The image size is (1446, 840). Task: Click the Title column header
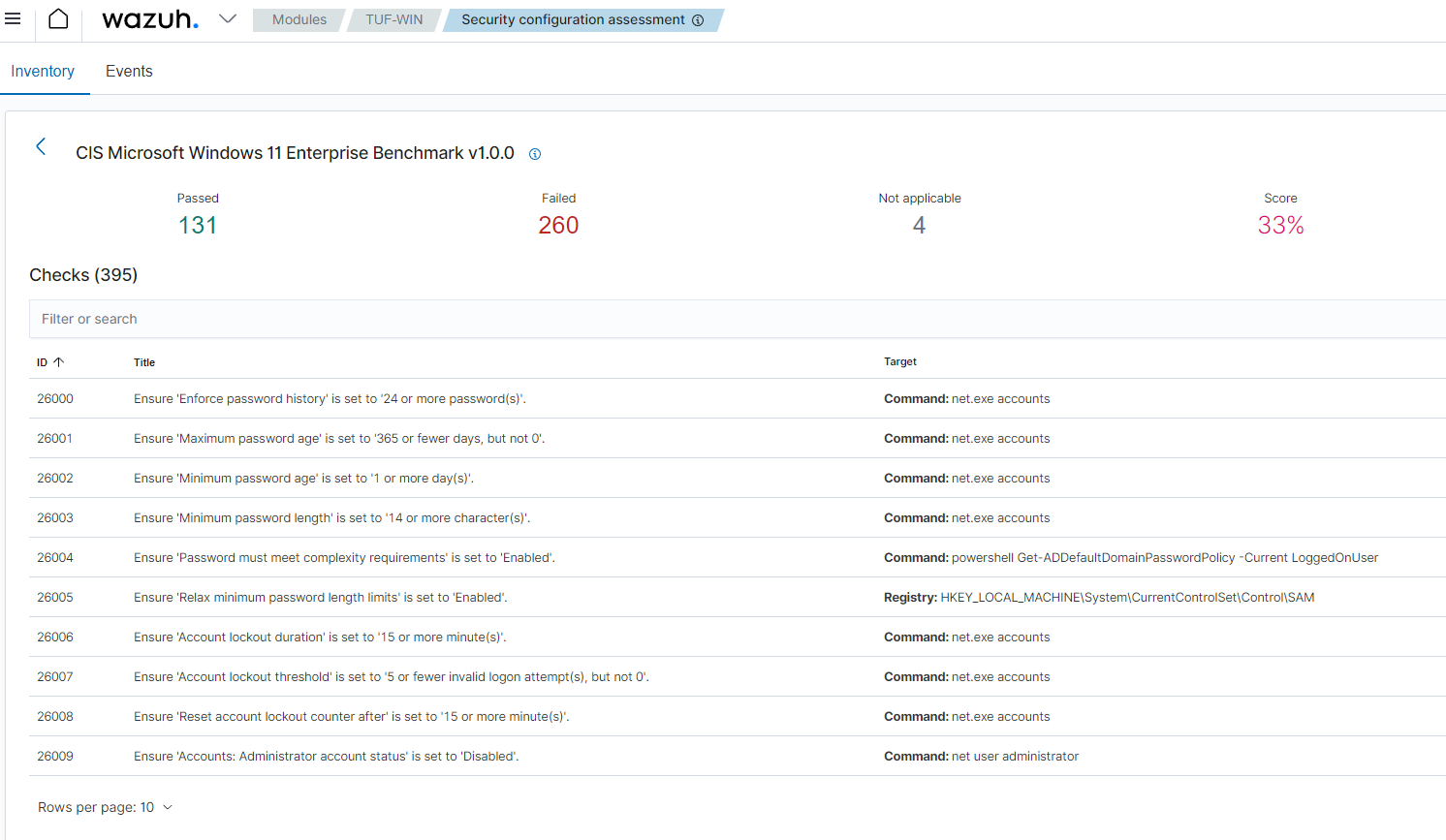(x=144, y=362)
